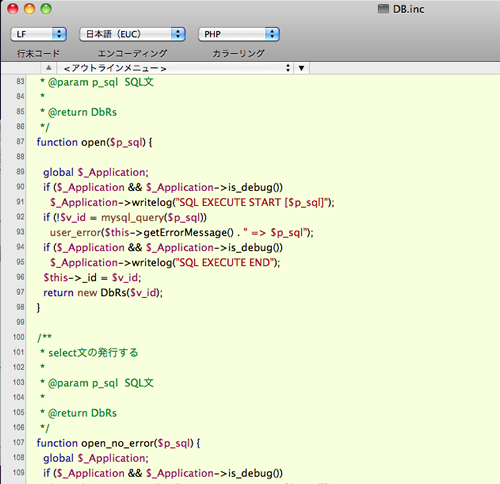Click line number 98 in the gutter
Viewport: 500px width, 484px height.
point(20,307)
